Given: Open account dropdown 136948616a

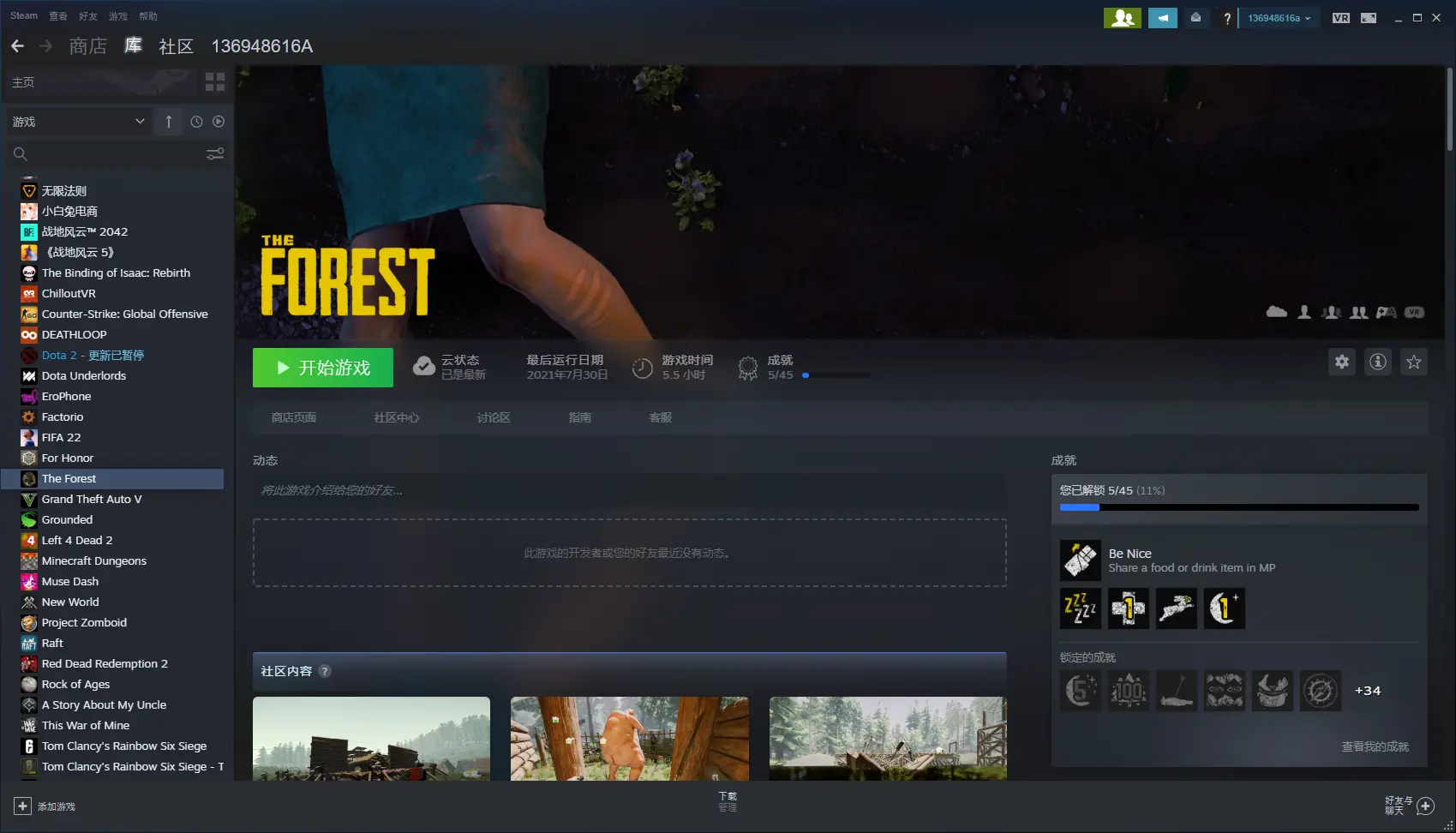Looking at the screenshot, I should (x=1279, y=18).
